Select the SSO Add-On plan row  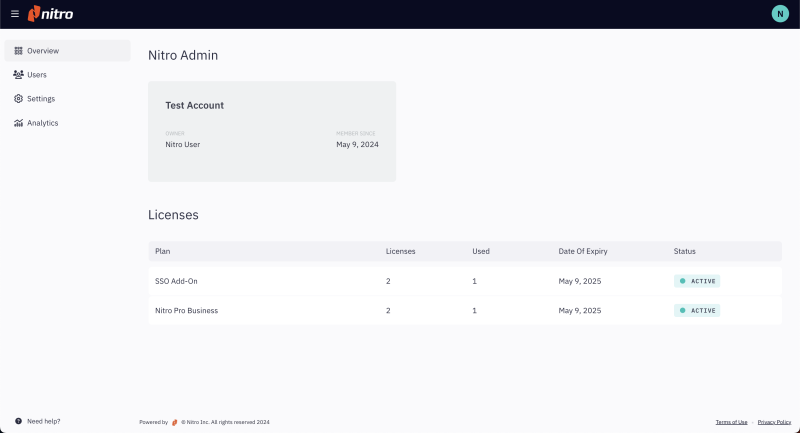(x=465, y=281)
